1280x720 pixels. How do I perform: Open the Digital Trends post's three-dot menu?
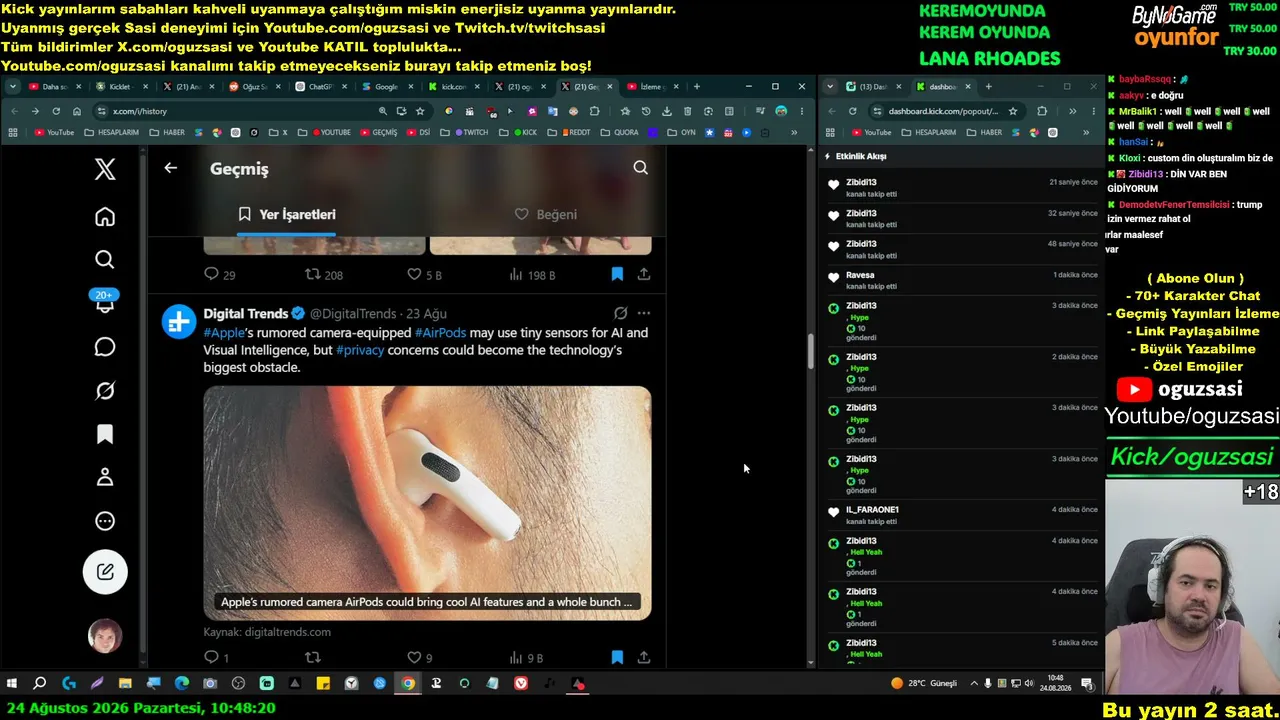[644, 313]
